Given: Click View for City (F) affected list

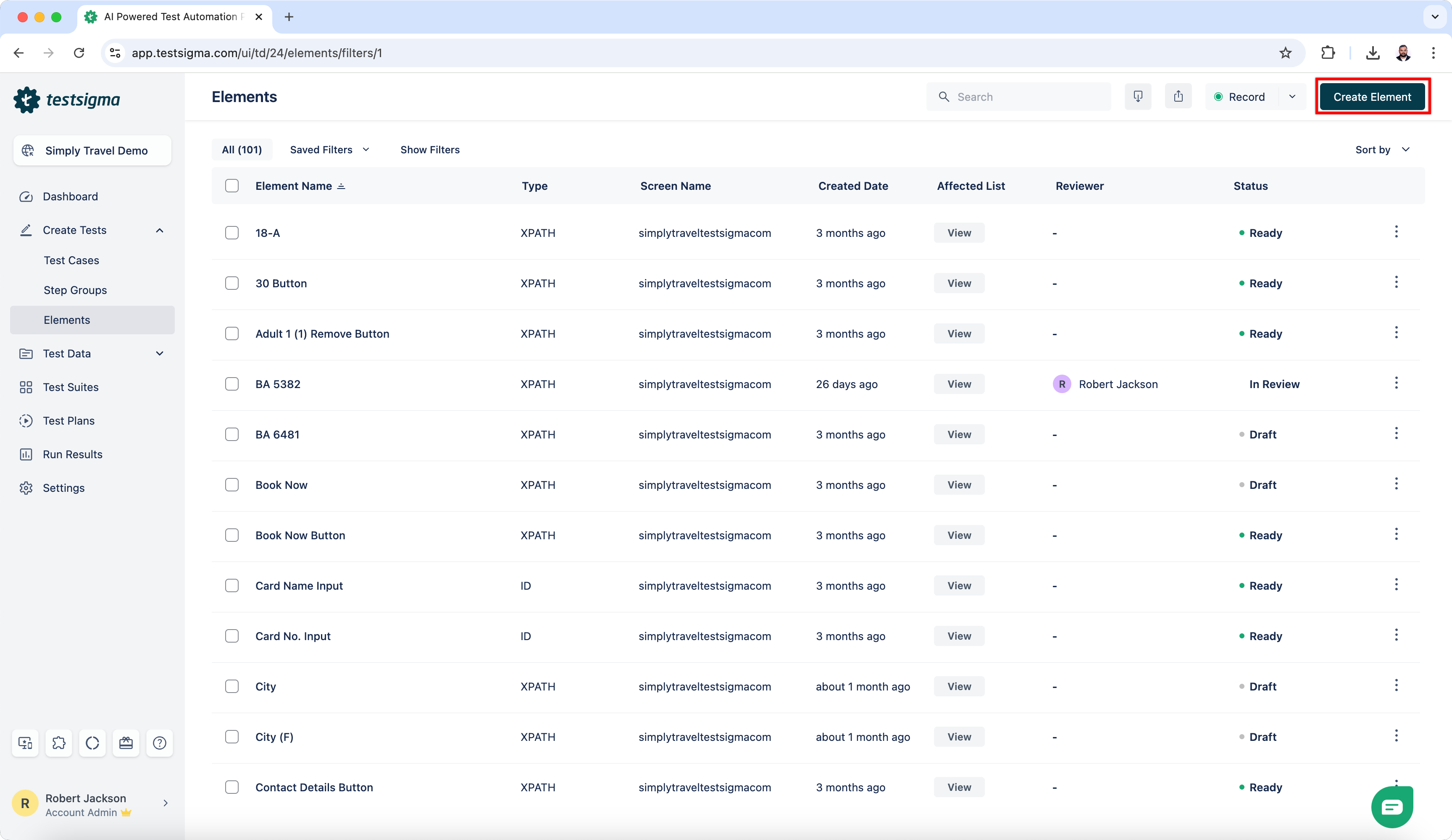Looking at the screenshot, I should 959,737.
